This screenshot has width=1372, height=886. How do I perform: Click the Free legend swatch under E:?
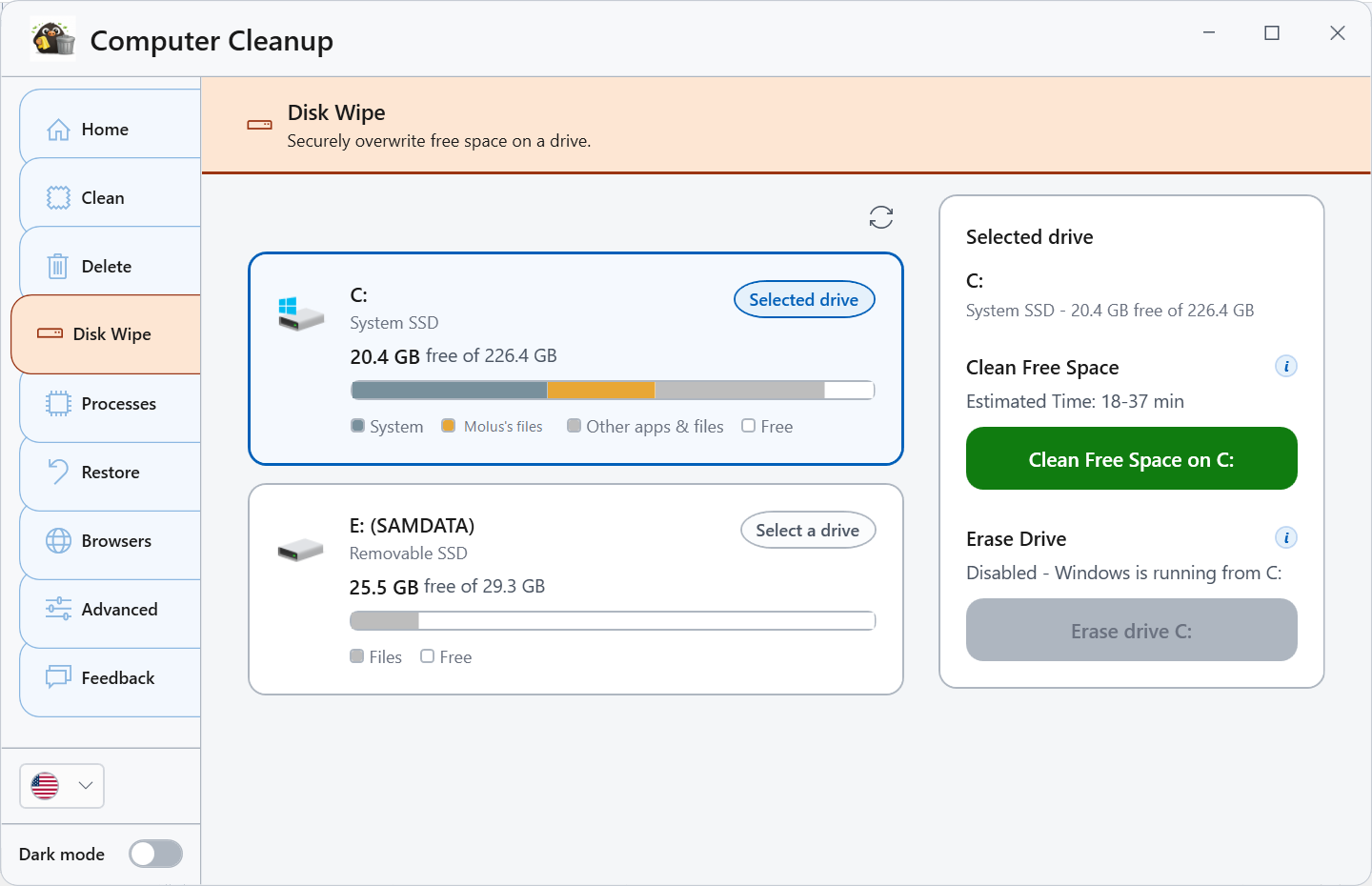click(x=428, y=656)
